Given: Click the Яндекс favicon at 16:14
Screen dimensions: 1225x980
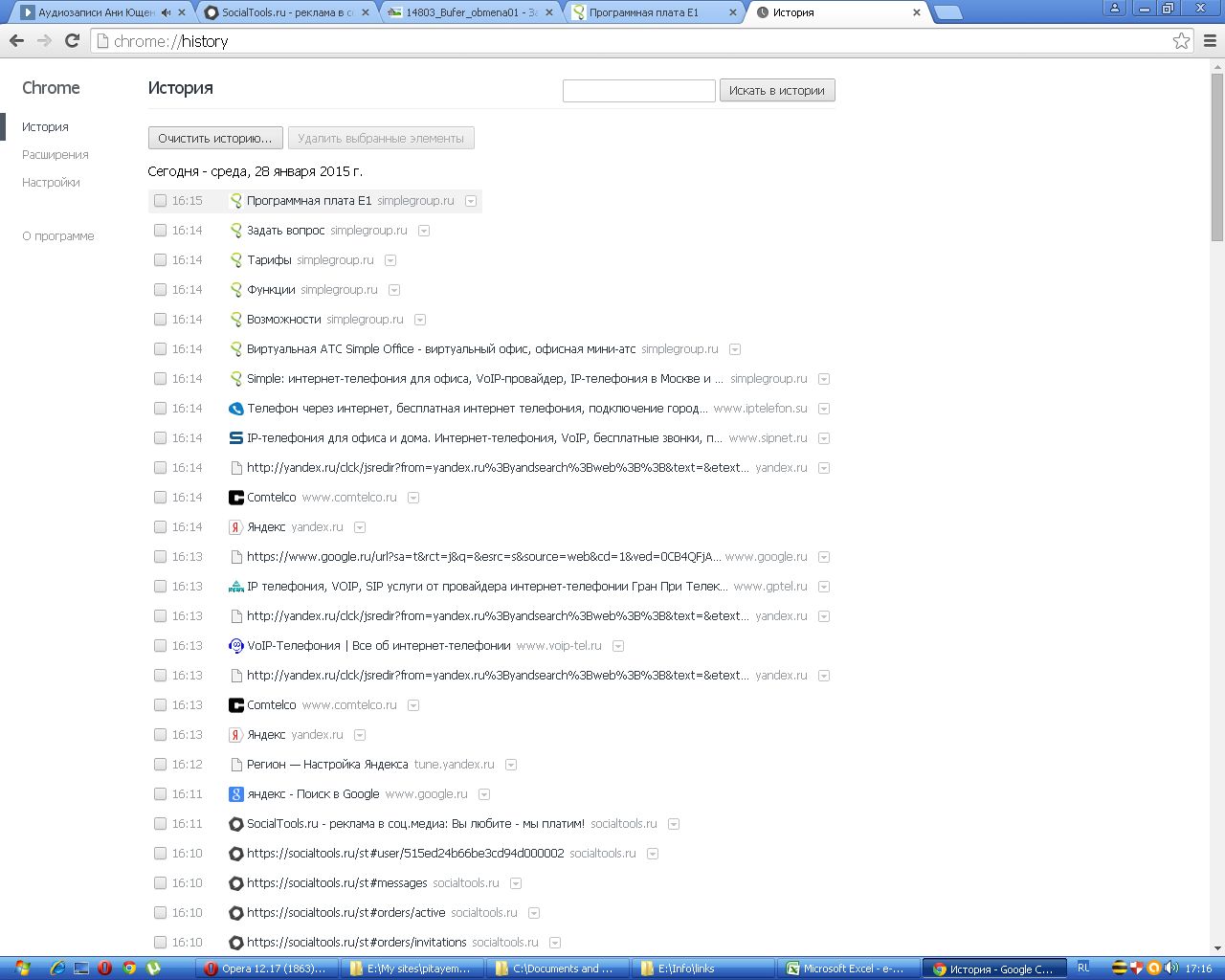Looking at the screenshot, I should (236, 527).
